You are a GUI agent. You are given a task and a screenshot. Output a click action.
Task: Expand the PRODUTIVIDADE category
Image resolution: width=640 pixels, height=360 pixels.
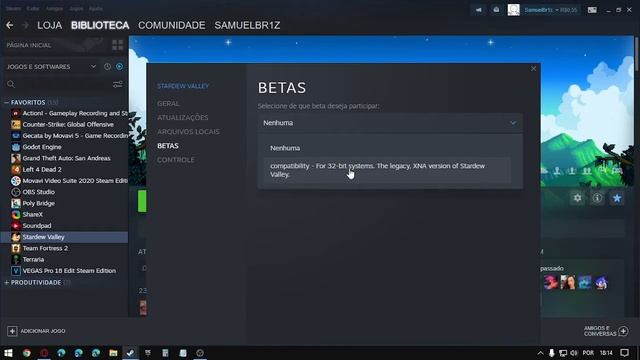pyautogui.click(x=7, y=282)
